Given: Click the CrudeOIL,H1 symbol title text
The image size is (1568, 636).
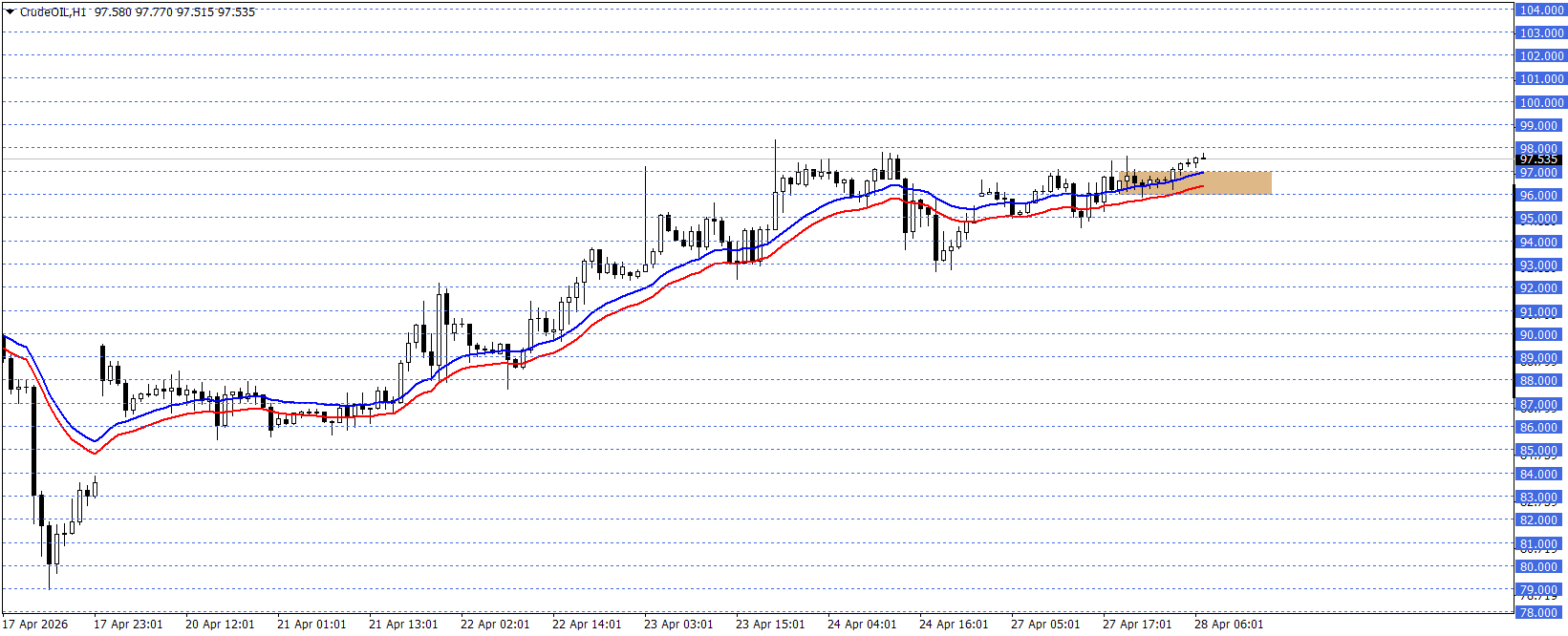Looking at the screenshot, I should [54, 12].
